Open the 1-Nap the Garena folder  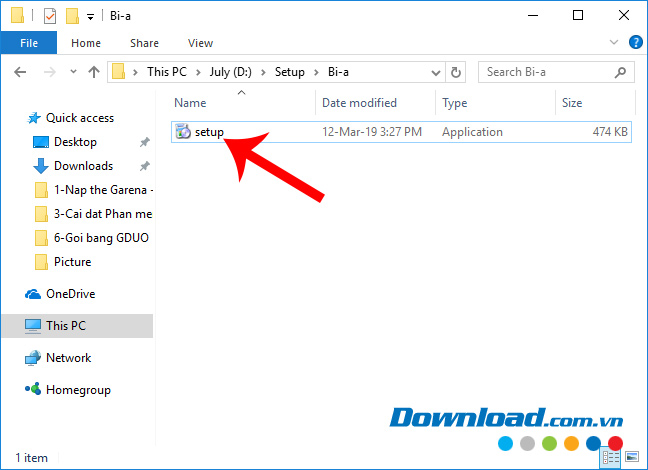pos(104,190)
